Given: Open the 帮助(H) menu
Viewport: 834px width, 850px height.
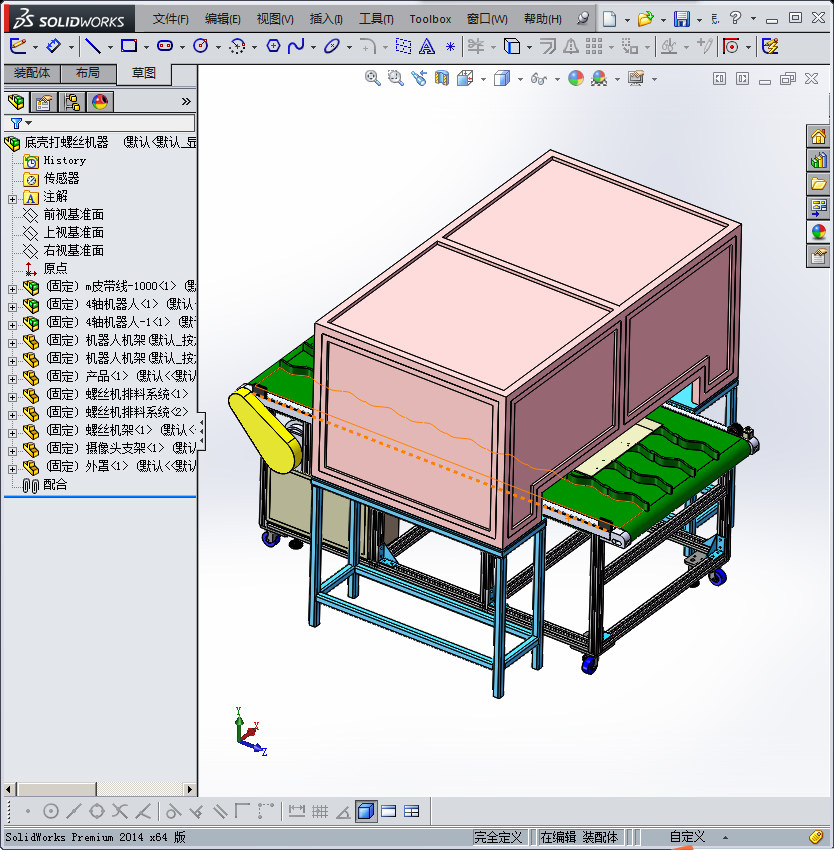Looking at the screenshot, I should click(x=542, y=19).
